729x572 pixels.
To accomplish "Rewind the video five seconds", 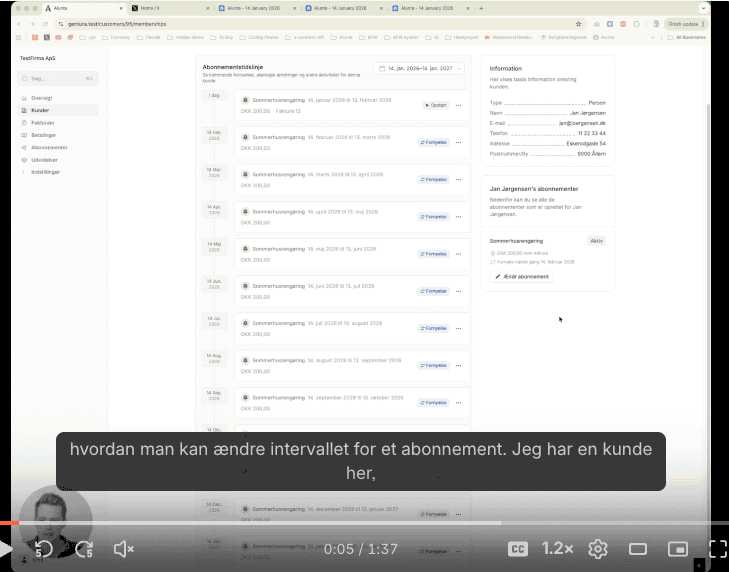I will click(44, 549).
